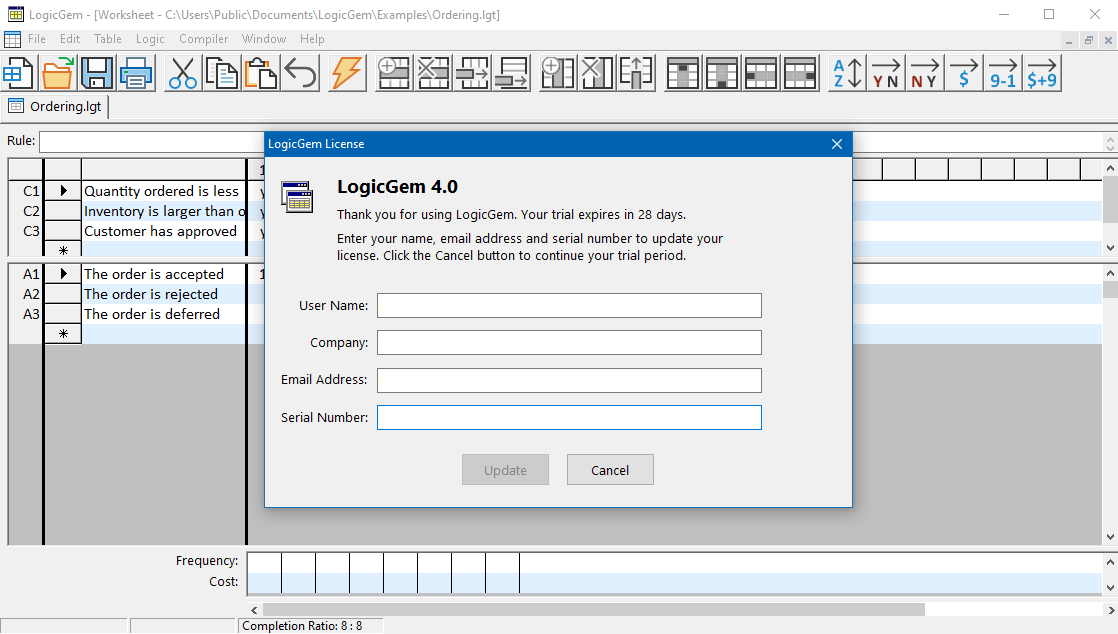This screenshot has height=634, width=1118.
Task: Sort rules alphabetically A to Z
Action: [845, 72]
